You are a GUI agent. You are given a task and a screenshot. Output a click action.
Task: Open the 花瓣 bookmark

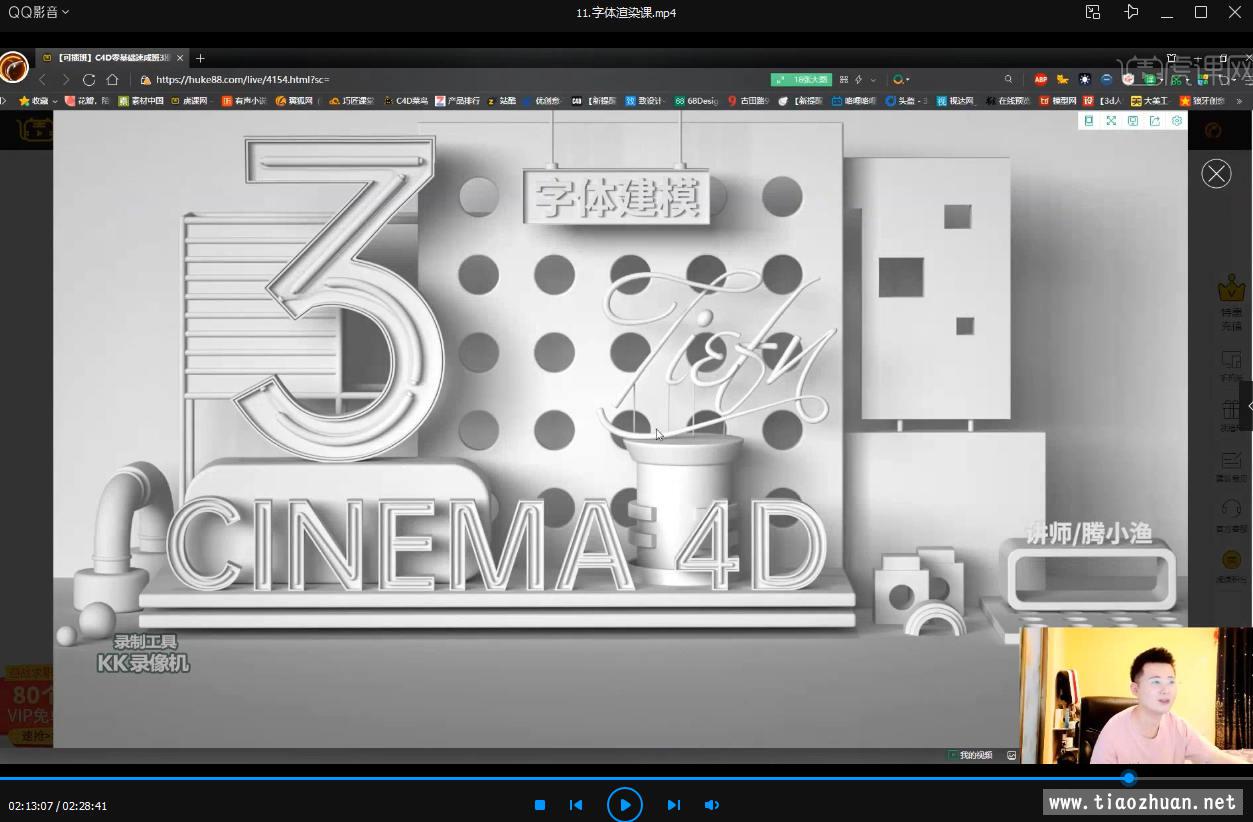[x=87, y=101]
